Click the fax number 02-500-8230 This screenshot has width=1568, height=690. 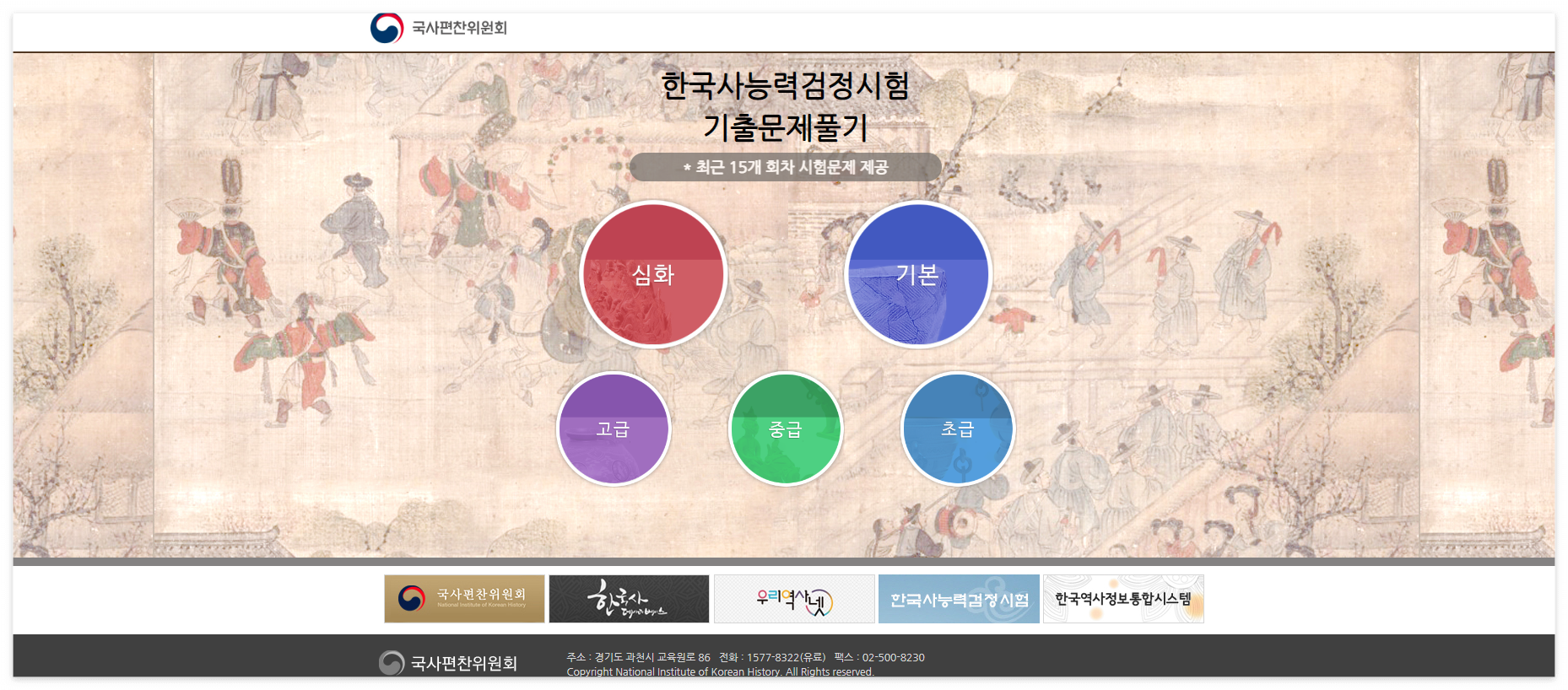893,657
